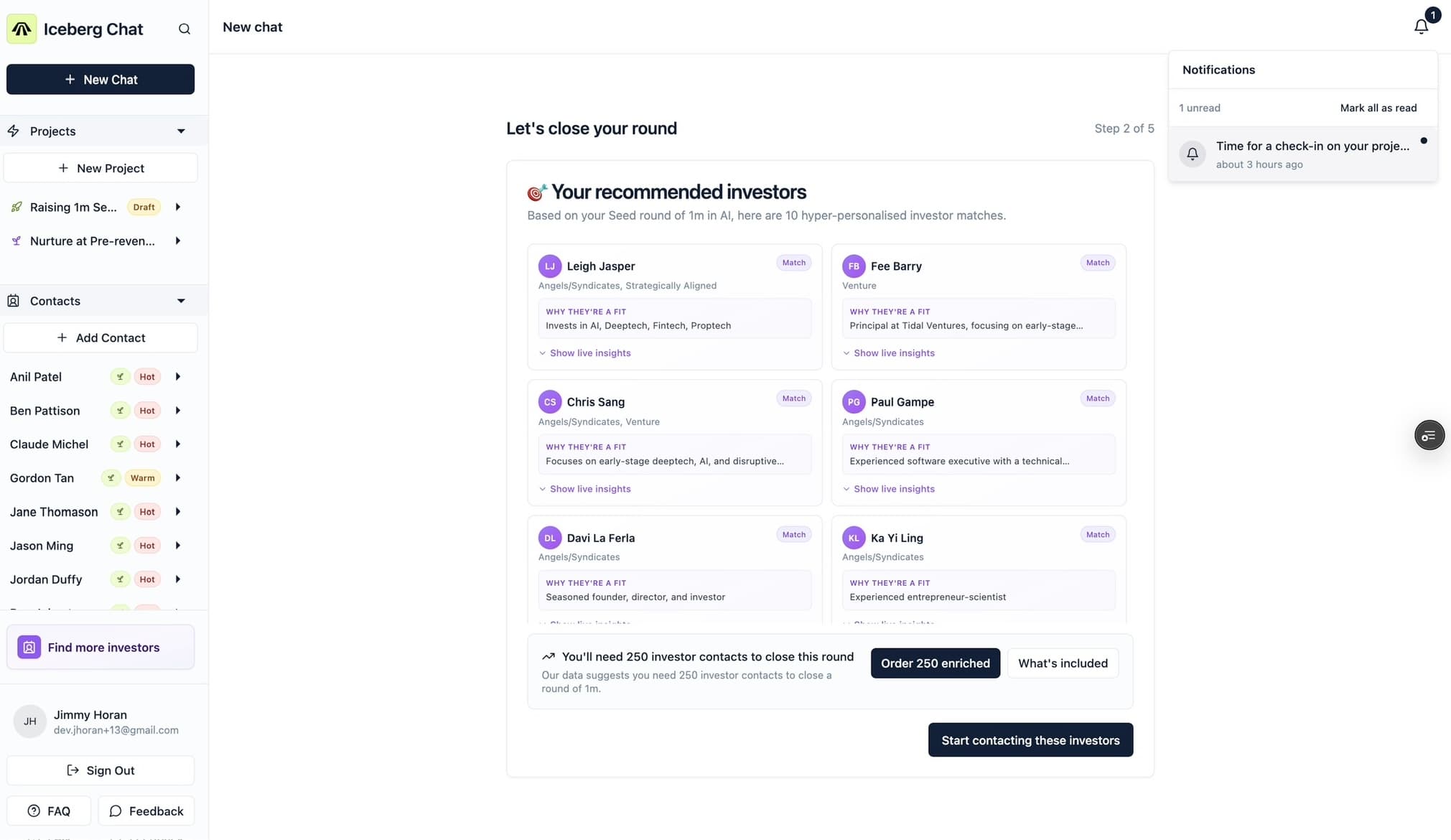The height and width of the screenshot is (840, 1451).
Task: Click the Feedback speech-bubble icon
Action: 116,811
